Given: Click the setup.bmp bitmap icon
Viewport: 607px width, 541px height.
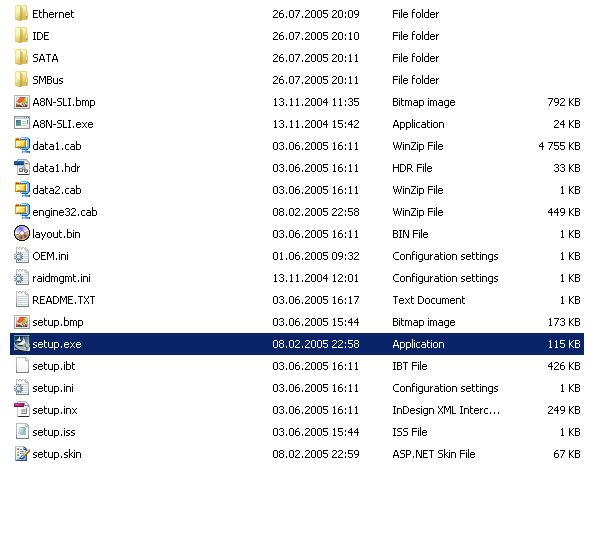Looking at the screenshot, I should 22,322.
